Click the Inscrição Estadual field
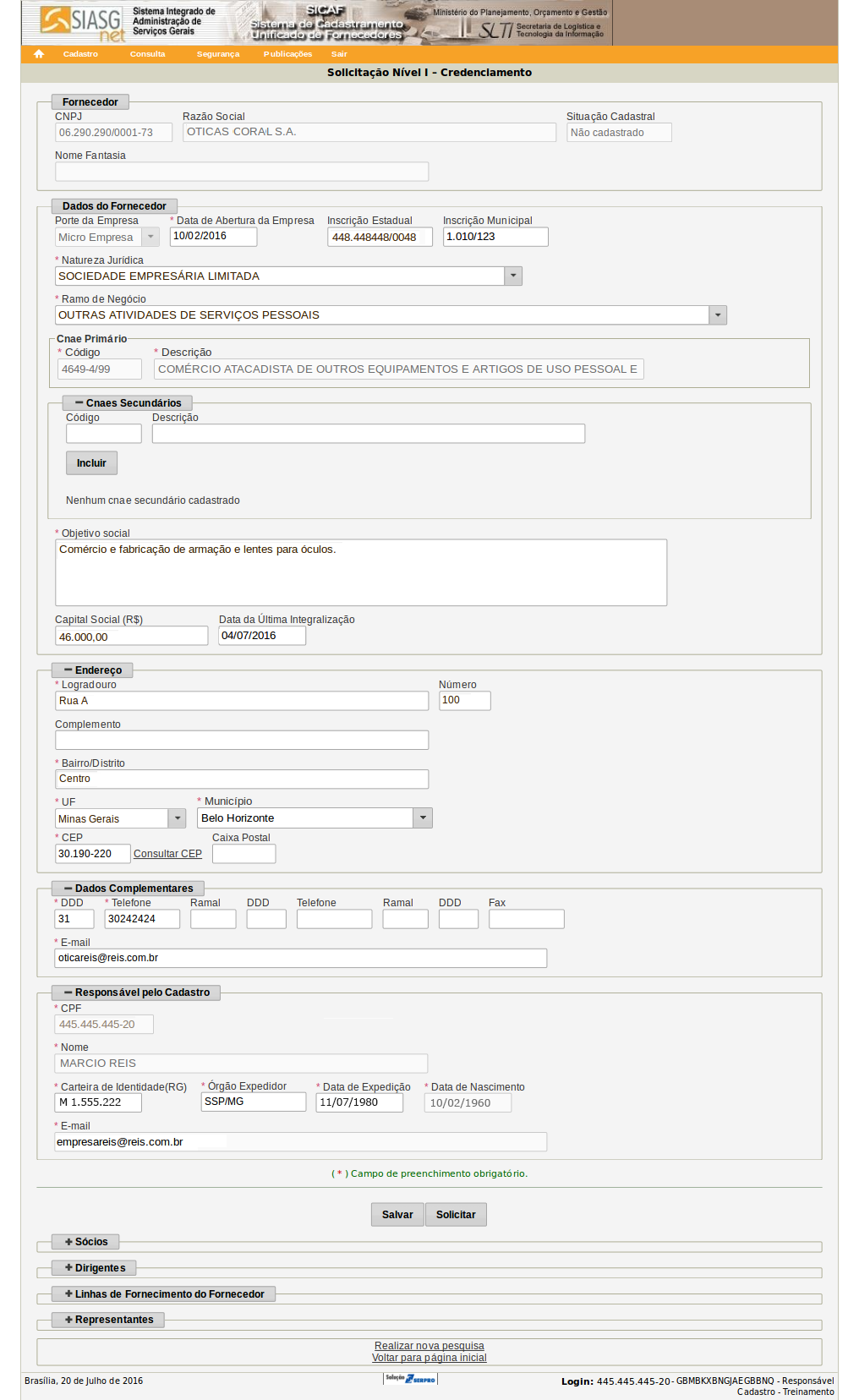The width and height of the screenshot is (859, 1400). (380, 237)
